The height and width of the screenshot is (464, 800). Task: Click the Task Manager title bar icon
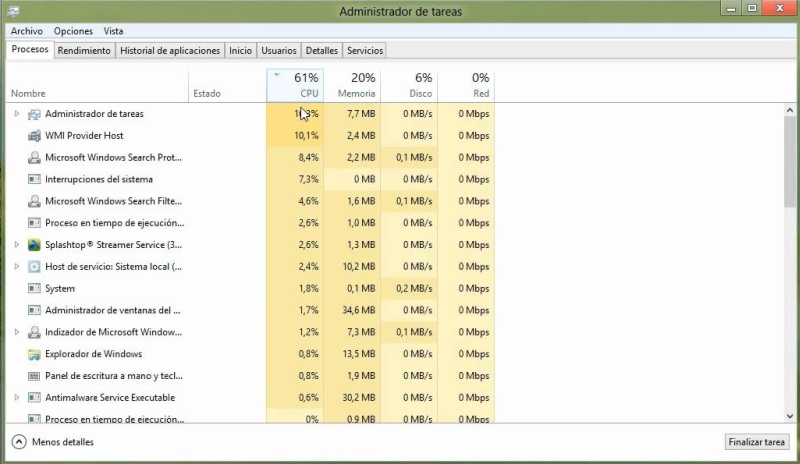tap(13, 11)
